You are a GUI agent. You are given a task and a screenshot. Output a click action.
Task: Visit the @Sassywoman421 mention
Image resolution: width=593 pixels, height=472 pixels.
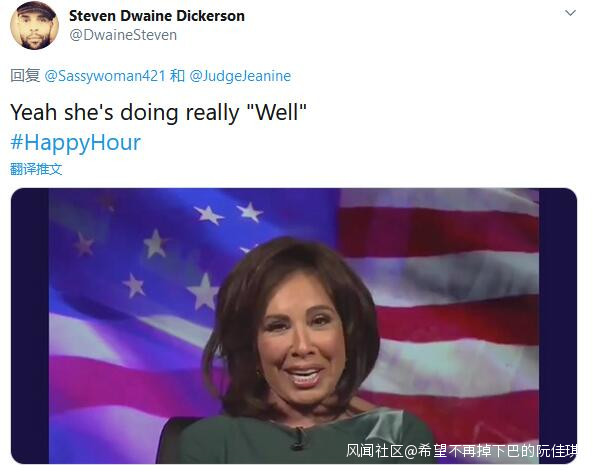105,76
